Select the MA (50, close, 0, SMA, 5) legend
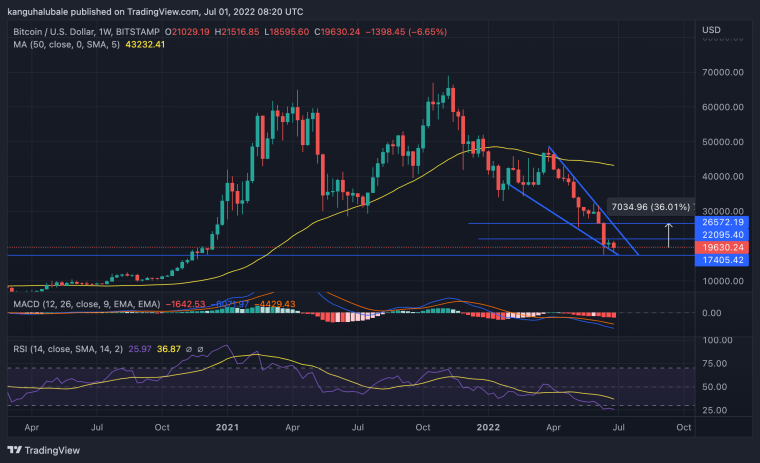 (66, 45)
